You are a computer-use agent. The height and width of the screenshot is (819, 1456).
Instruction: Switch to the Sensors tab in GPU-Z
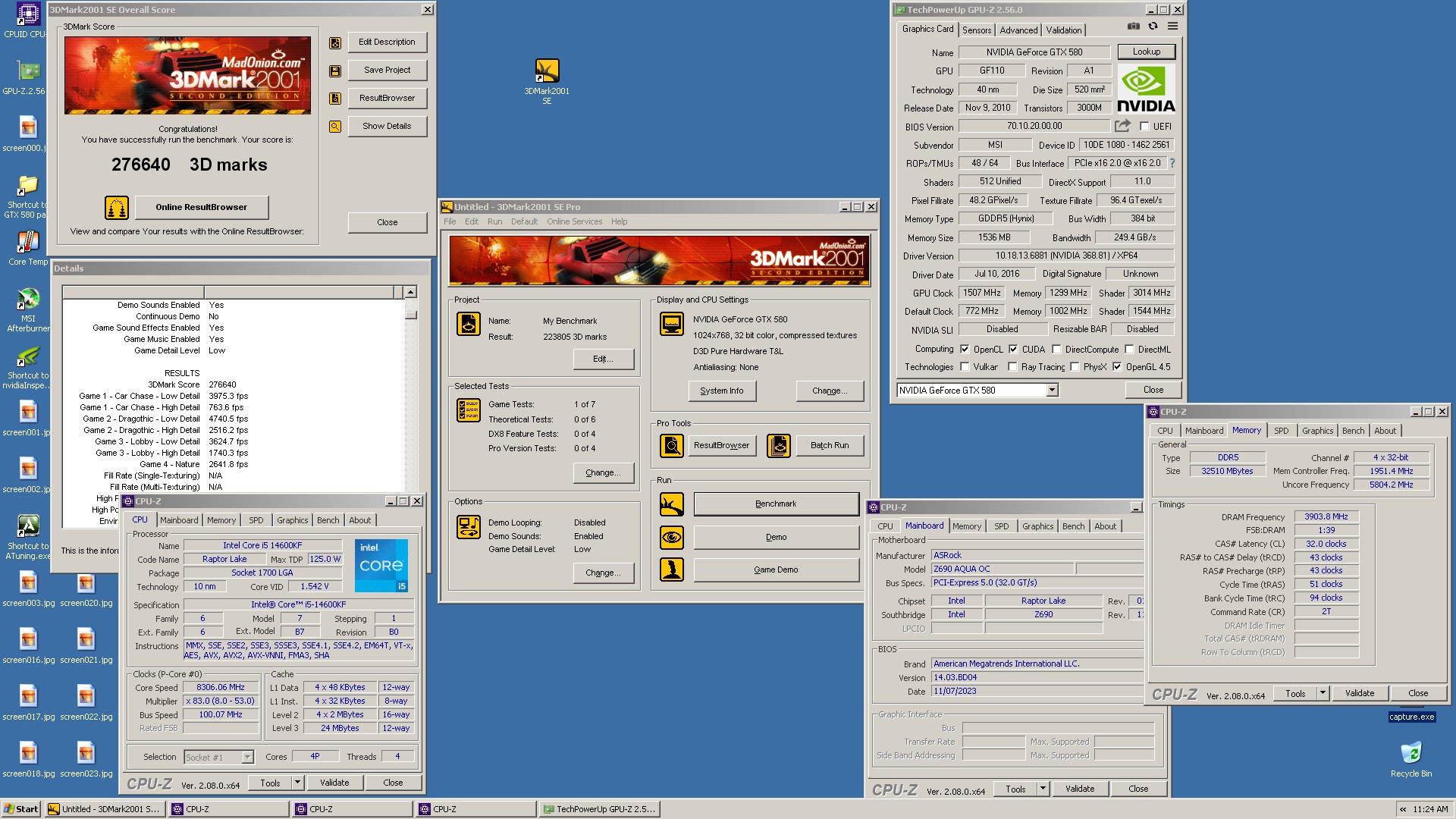[x=977, y=30]
